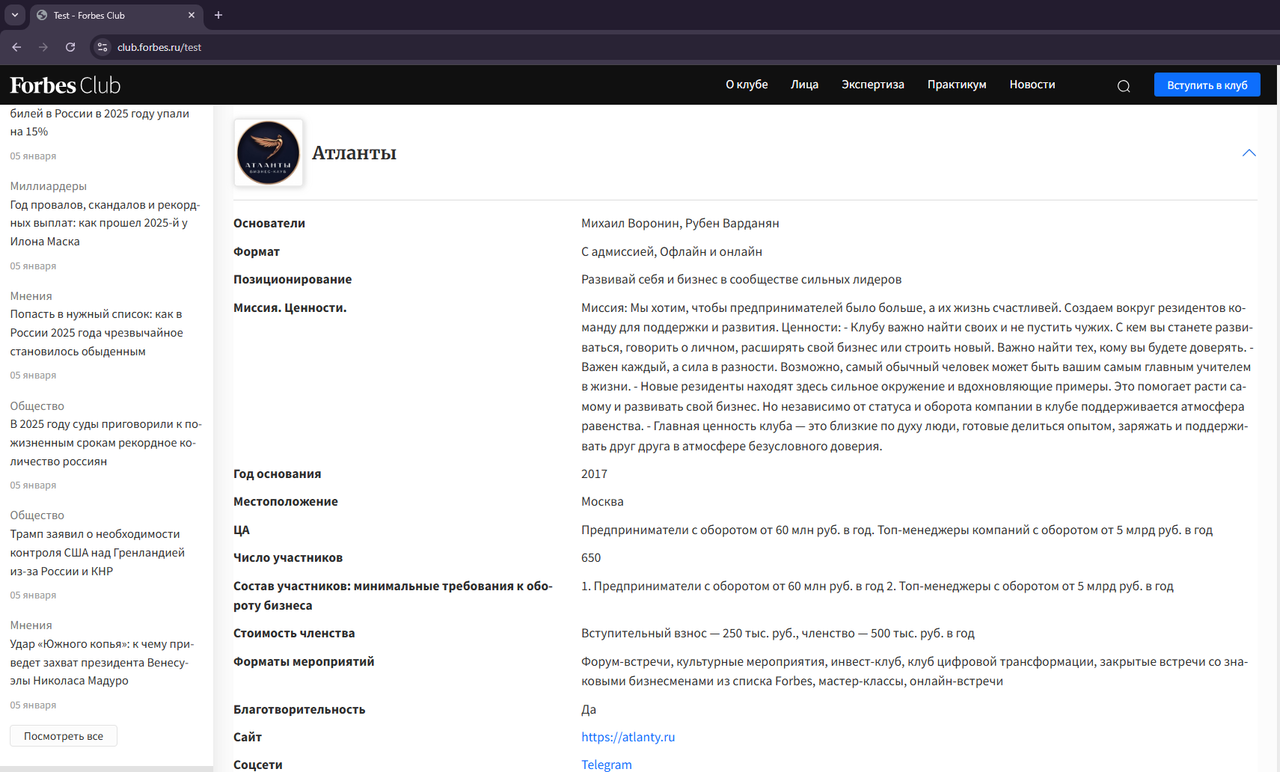Screen dimensions: 1280x772
Task: Open the https://atlanty.ru link
Action: pos(628,737)
